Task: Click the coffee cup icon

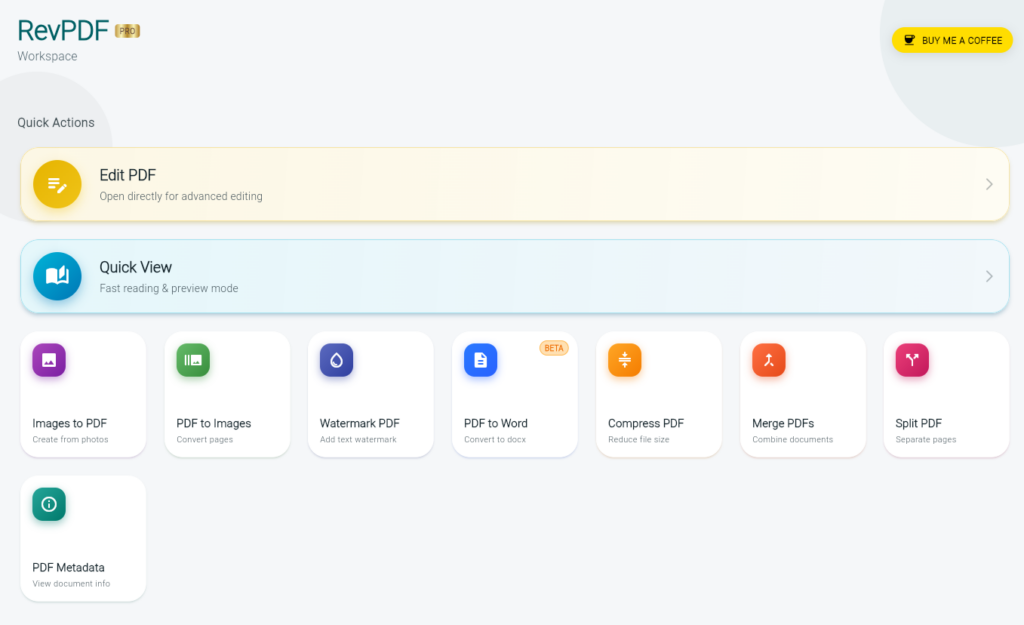Action: point(909,40)
